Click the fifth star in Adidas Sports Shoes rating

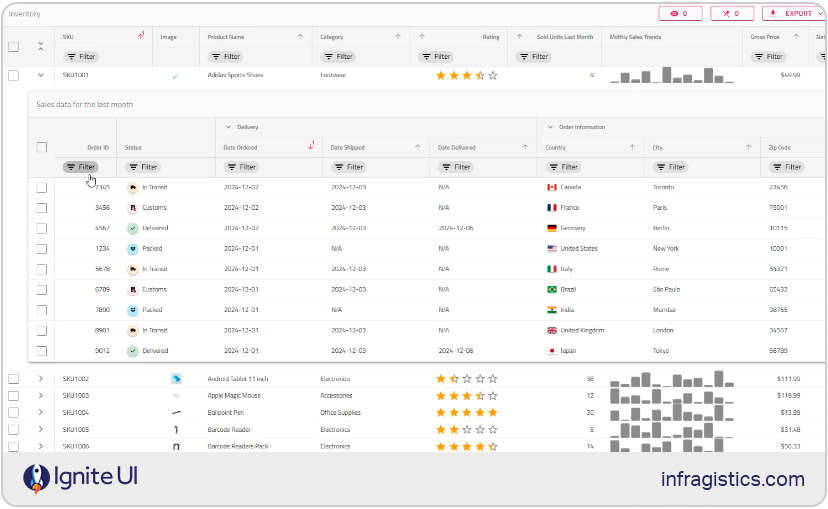point(492,75)
